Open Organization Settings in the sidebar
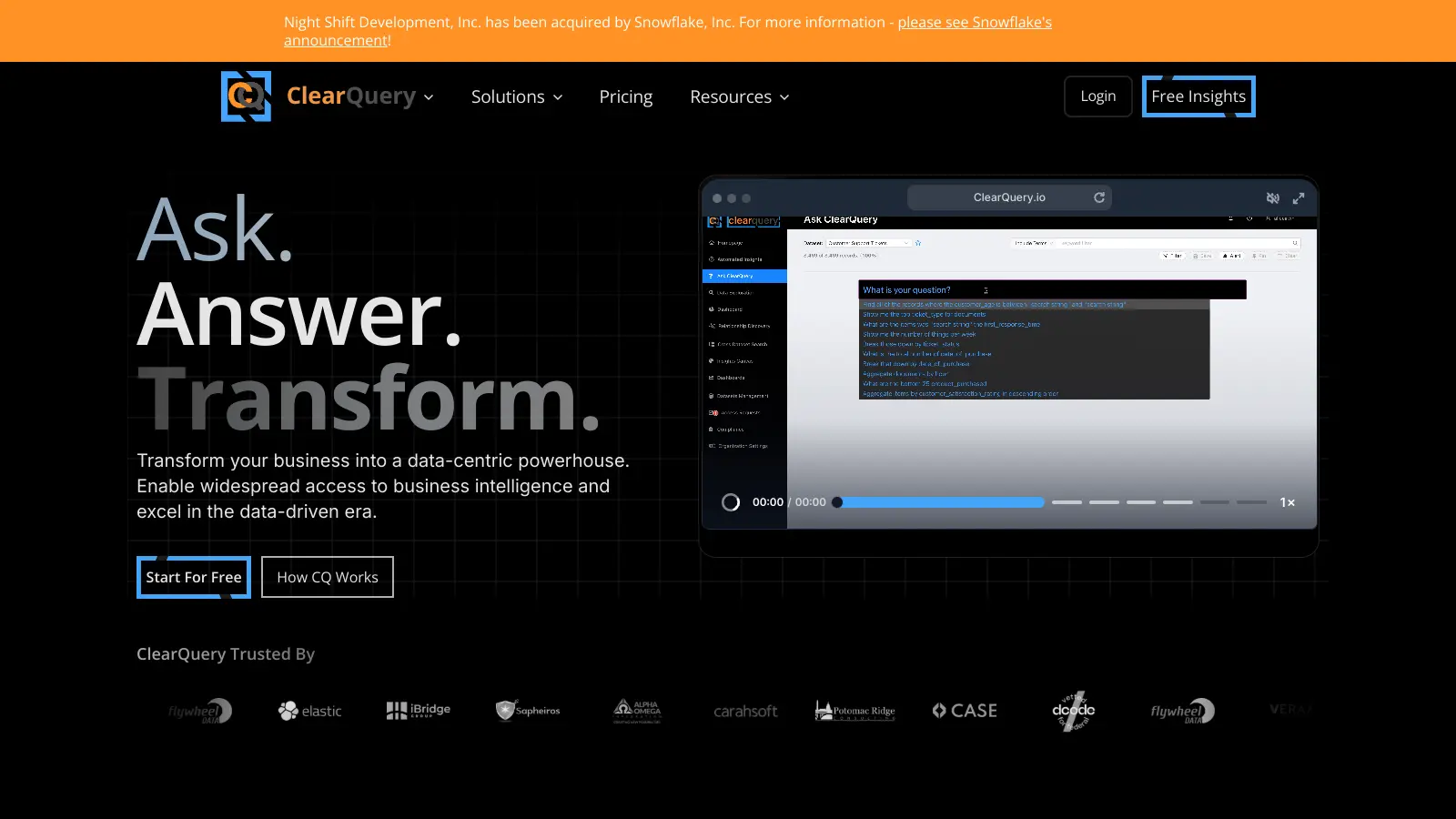Viewport: 1456px width, 819px height. [x=744, y=445]
